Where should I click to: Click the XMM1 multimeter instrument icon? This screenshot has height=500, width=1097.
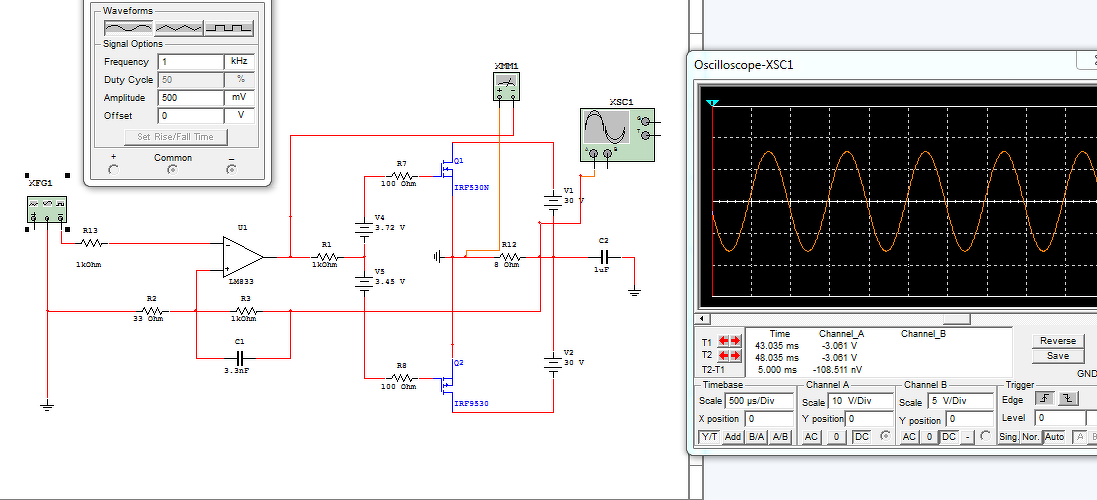coord(507,87)
